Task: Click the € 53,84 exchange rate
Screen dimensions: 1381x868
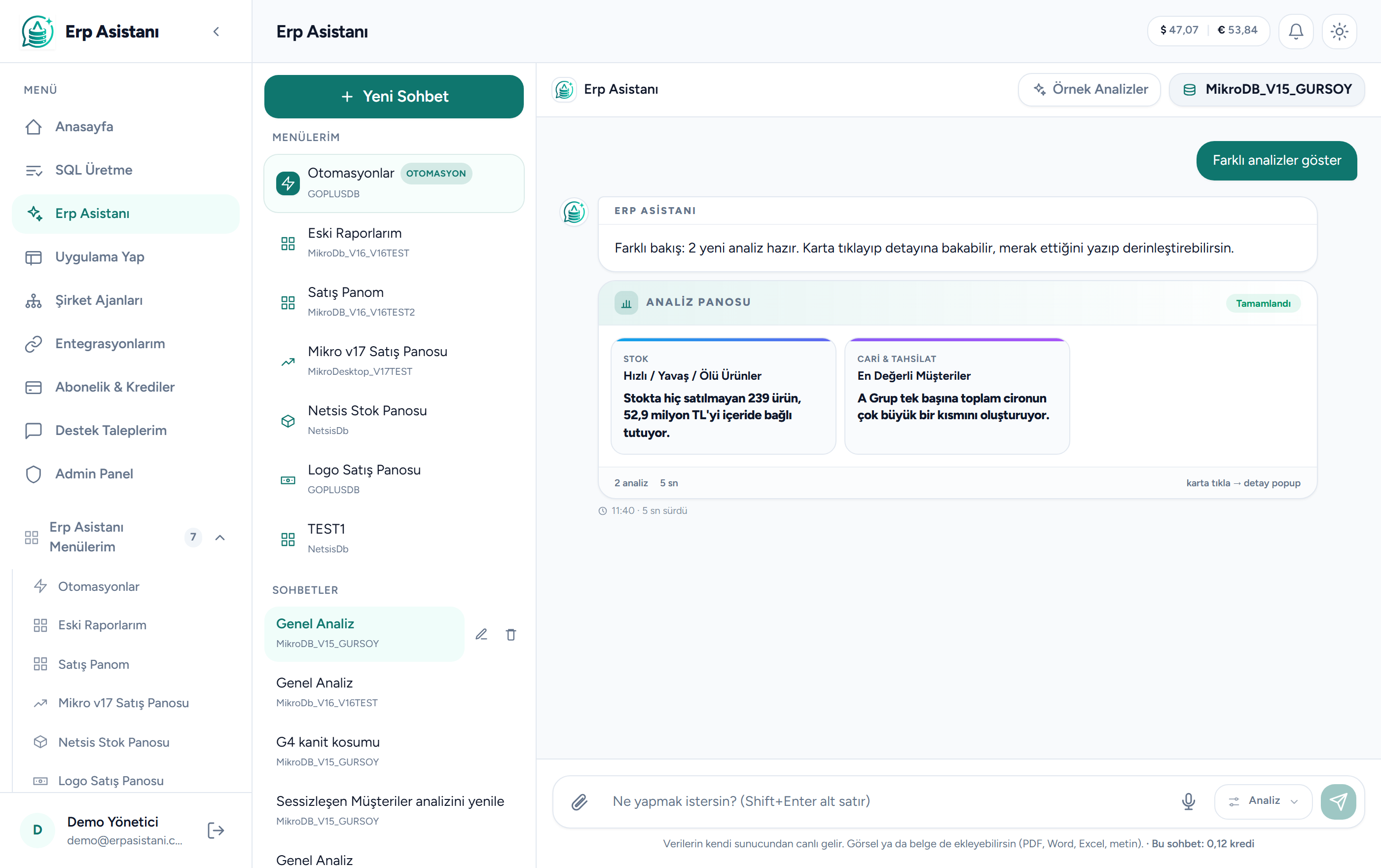Action: [x=1237, y=31]
